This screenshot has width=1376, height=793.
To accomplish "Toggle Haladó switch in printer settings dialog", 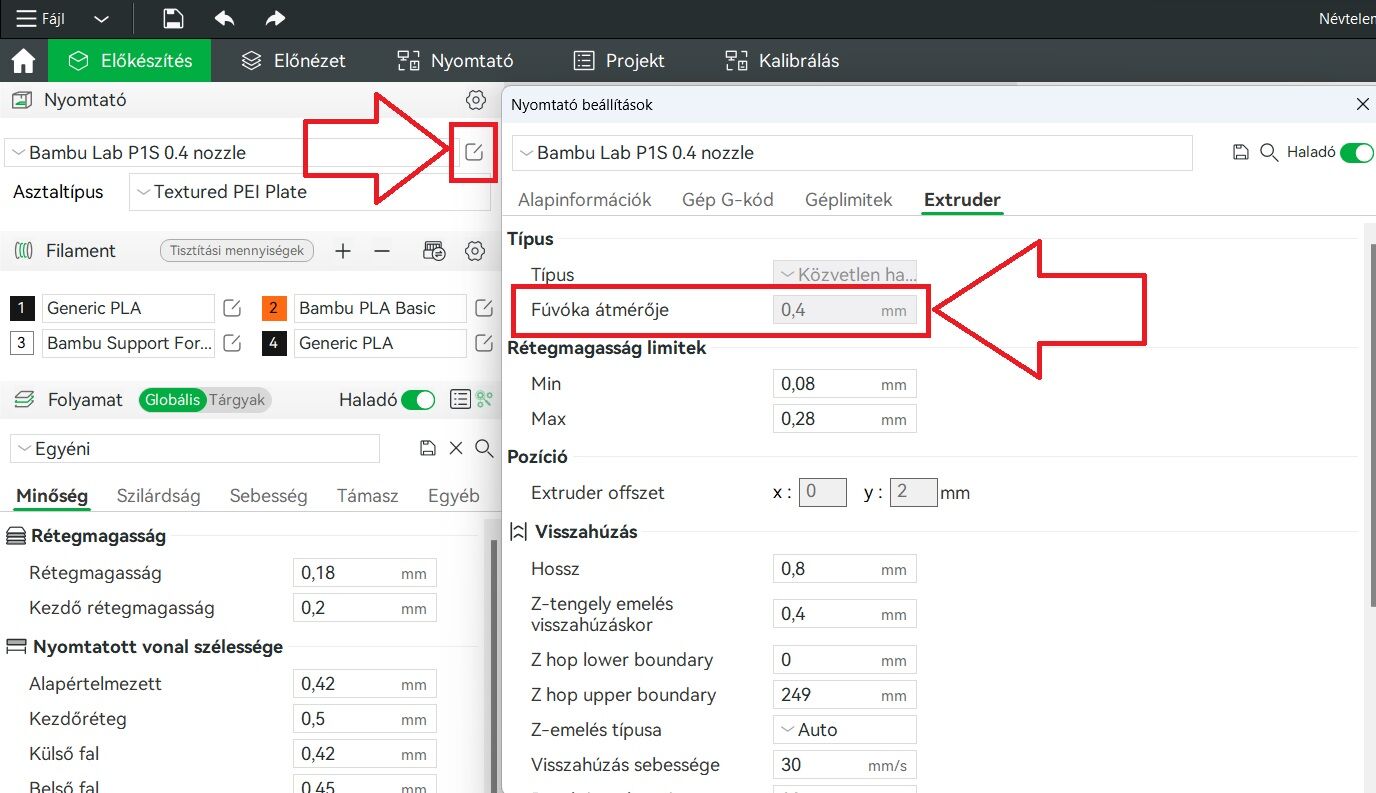I will (1357, 152).
